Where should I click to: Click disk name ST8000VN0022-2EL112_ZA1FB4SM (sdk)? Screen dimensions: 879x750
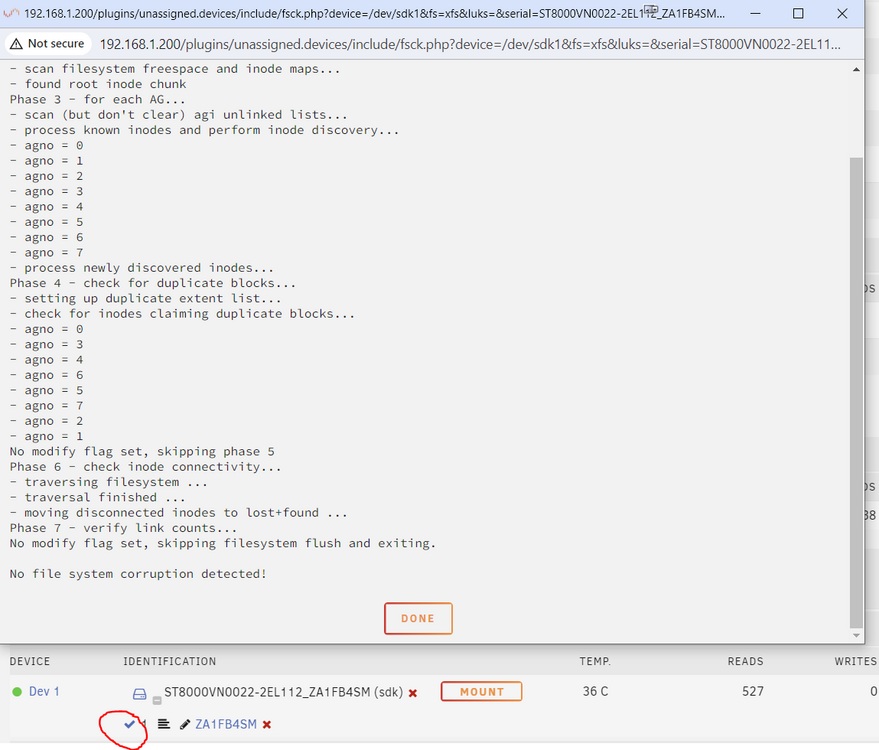(x=284, y=692)
